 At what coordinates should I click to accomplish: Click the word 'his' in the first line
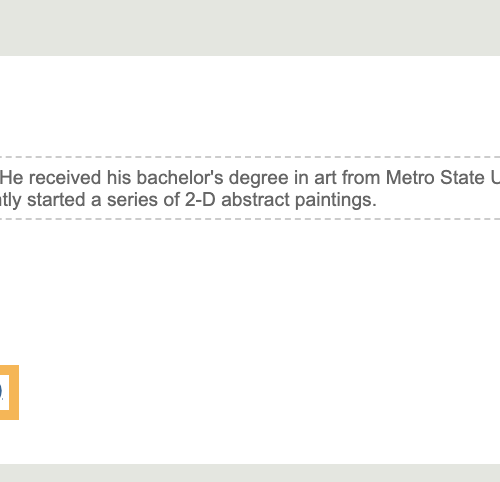click(119, 177)
